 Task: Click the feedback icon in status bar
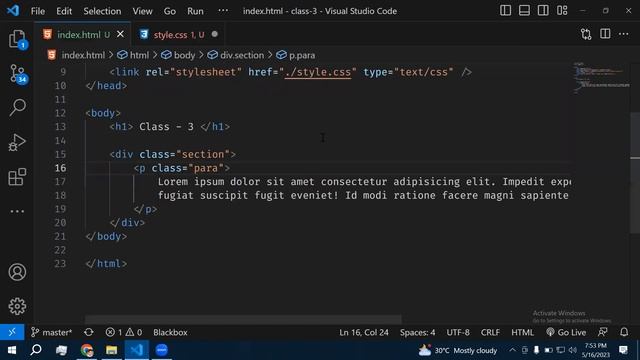click(602, 332)
